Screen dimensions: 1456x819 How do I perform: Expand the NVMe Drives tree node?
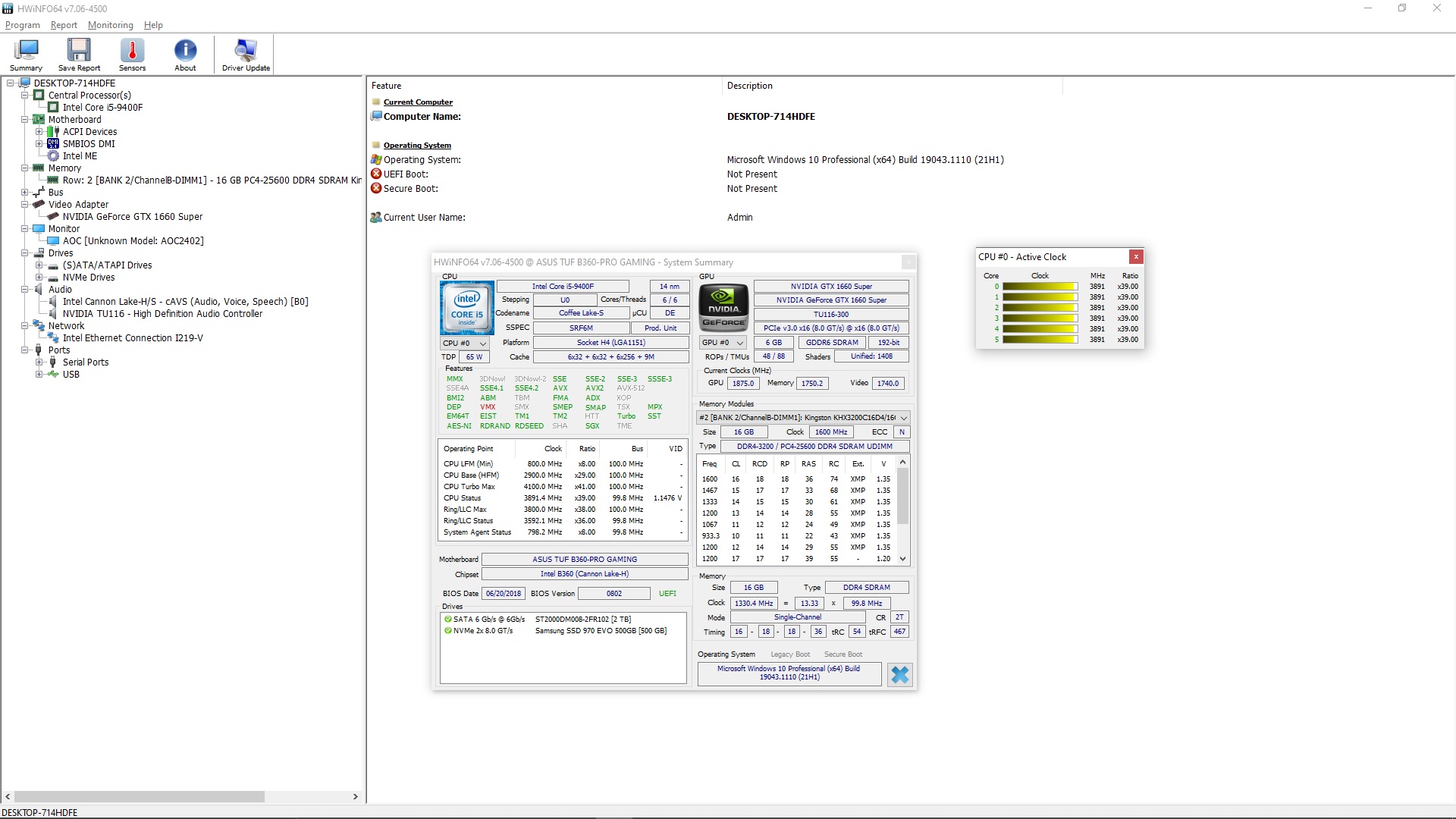[x=39, y=278]
